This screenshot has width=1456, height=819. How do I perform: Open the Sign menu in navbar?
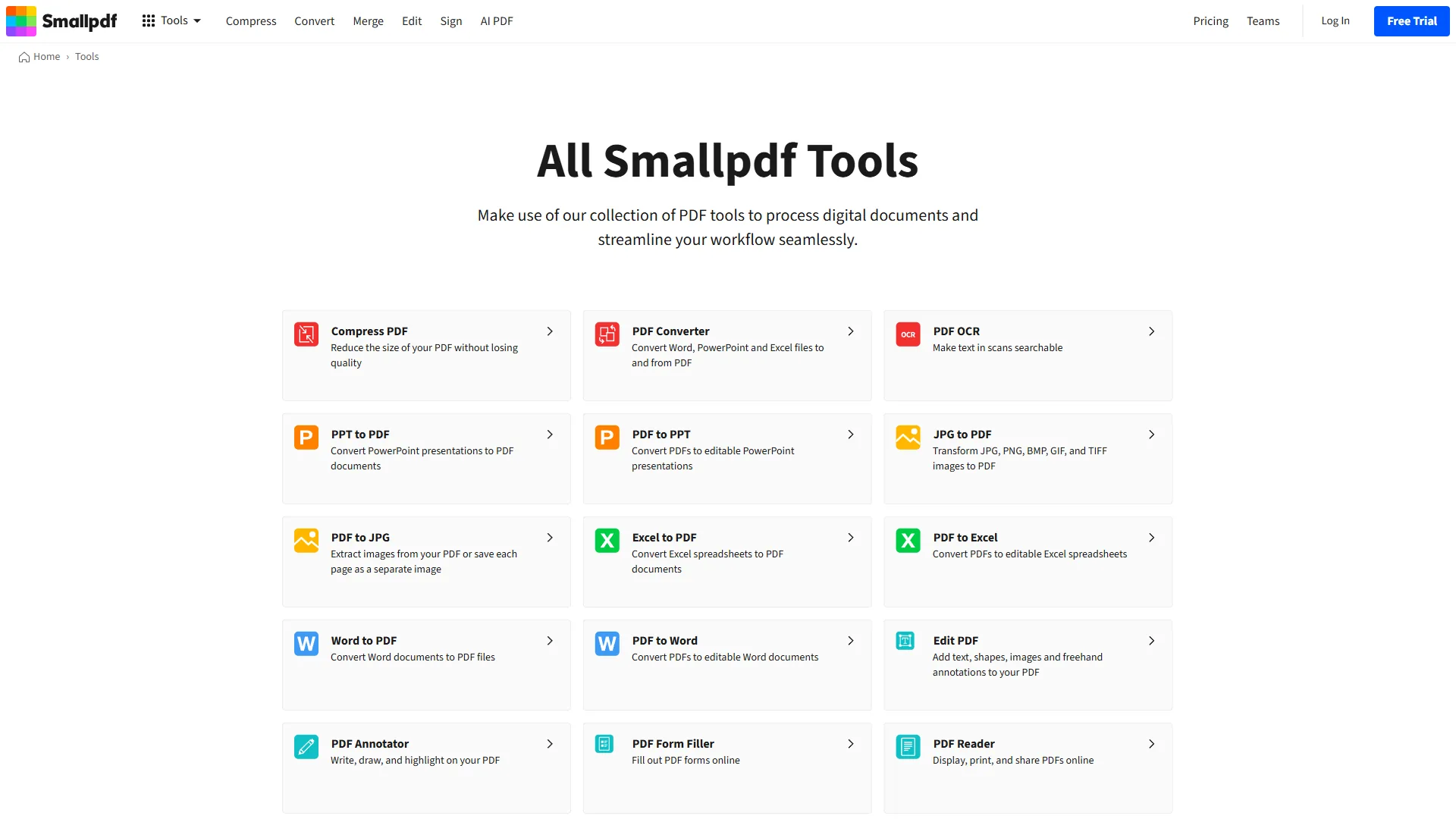[451, 21]
